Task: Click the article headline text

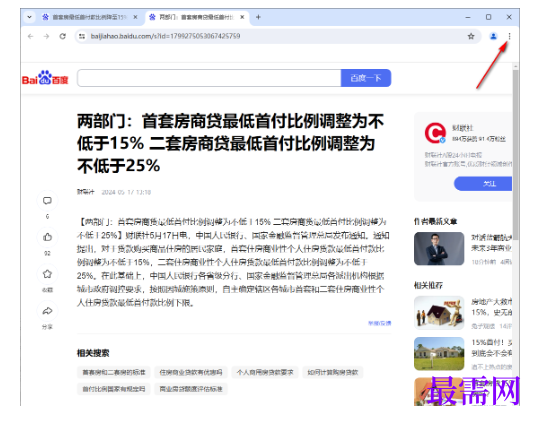Action: (230, 144)
